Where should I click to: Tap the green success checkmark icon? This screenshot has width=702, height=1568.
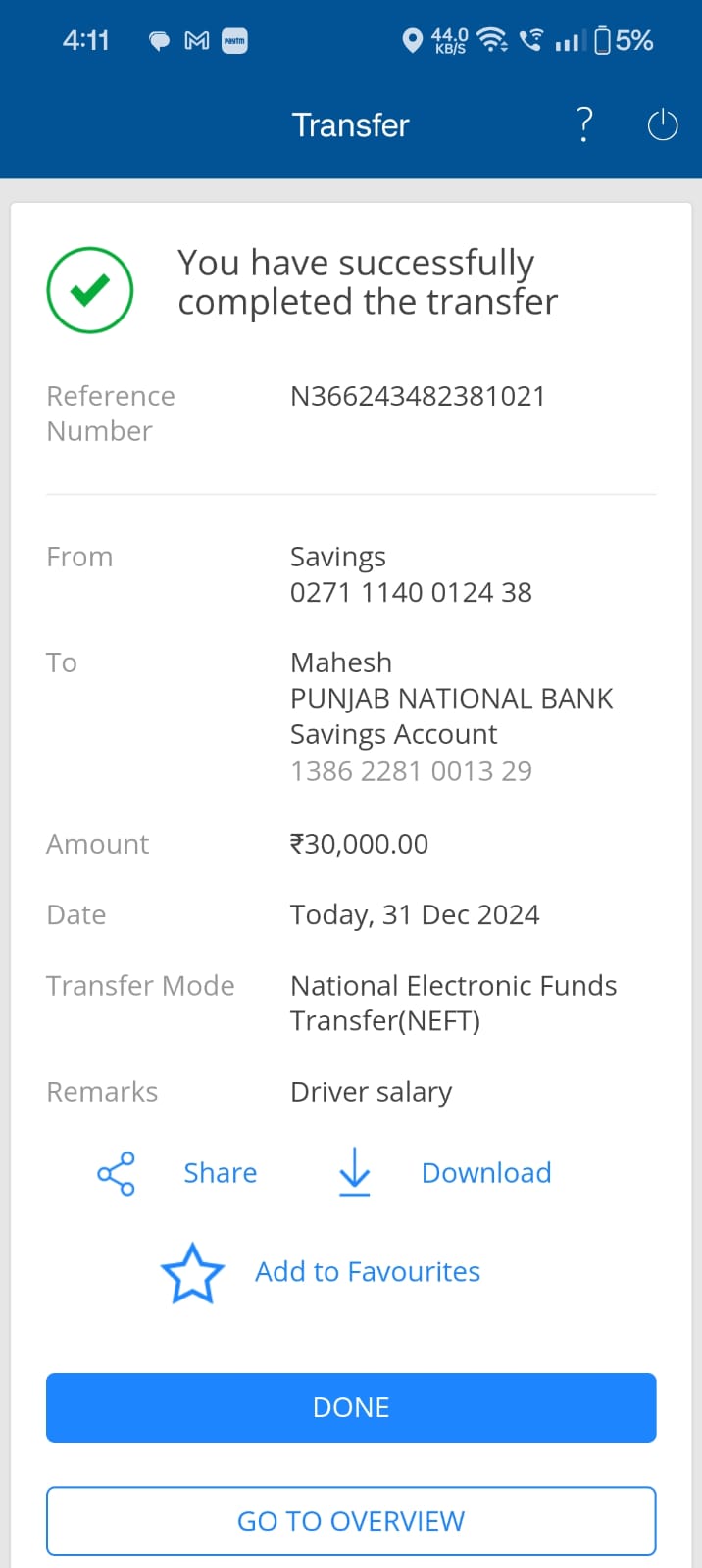(90, 290)
